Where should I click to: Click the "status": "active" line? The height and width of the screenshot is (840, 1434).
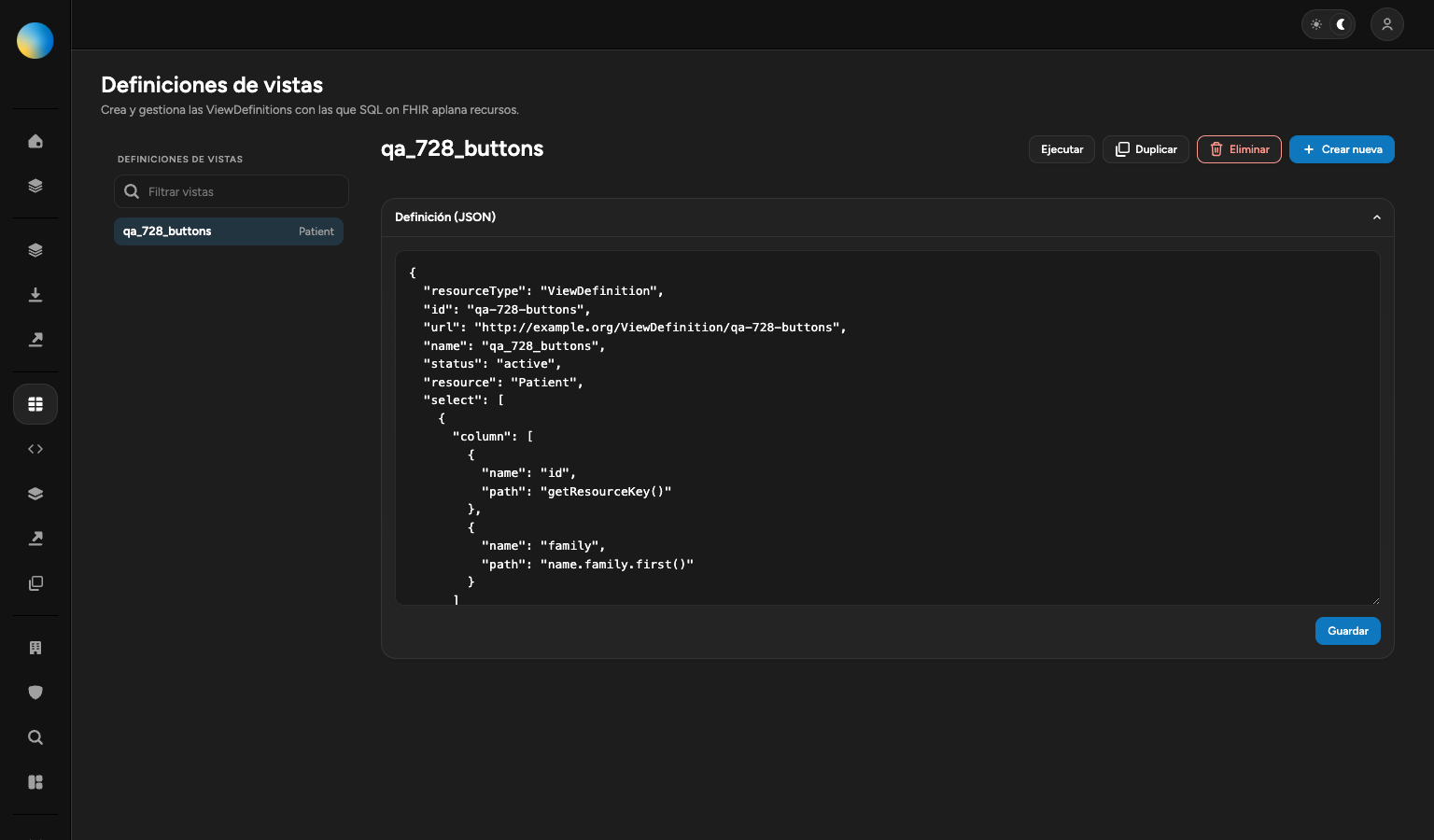pyautogui.click(x=492, y=364)
